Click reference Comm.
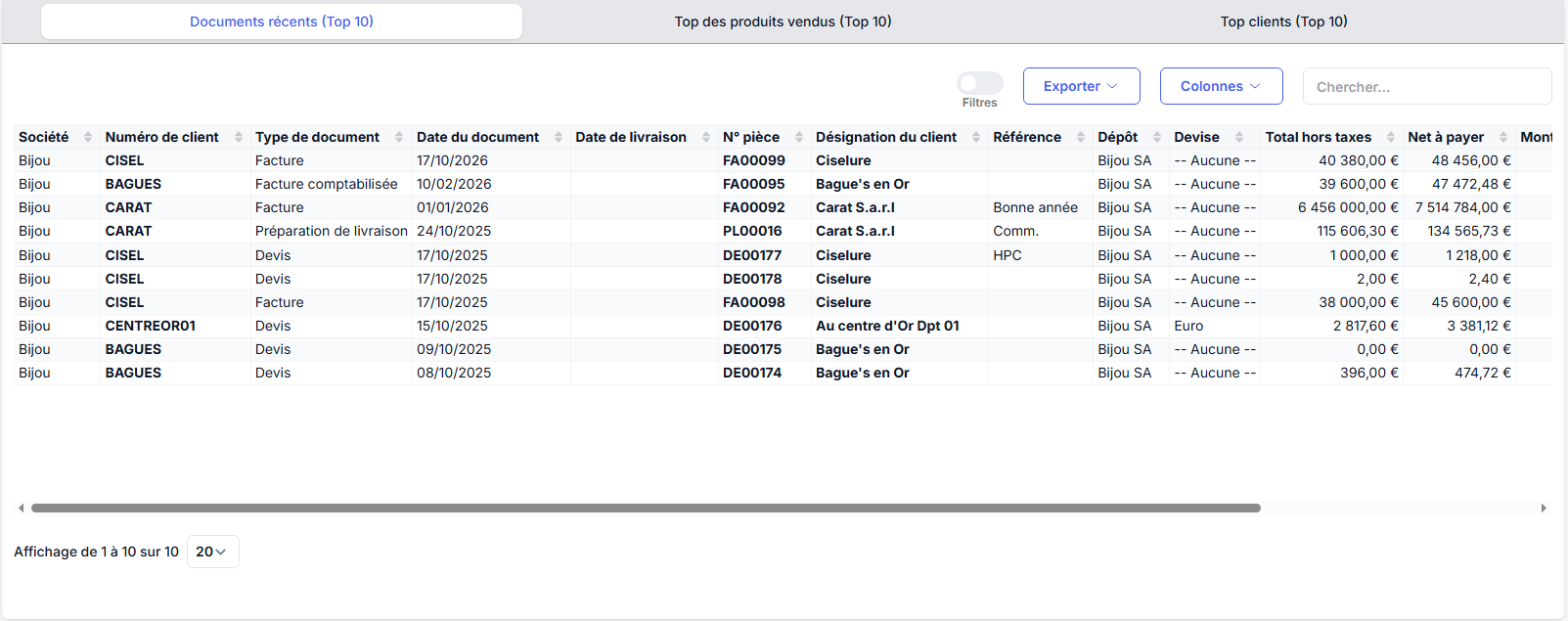The width and height of the screenshot is (1568, 621). 1015,231
